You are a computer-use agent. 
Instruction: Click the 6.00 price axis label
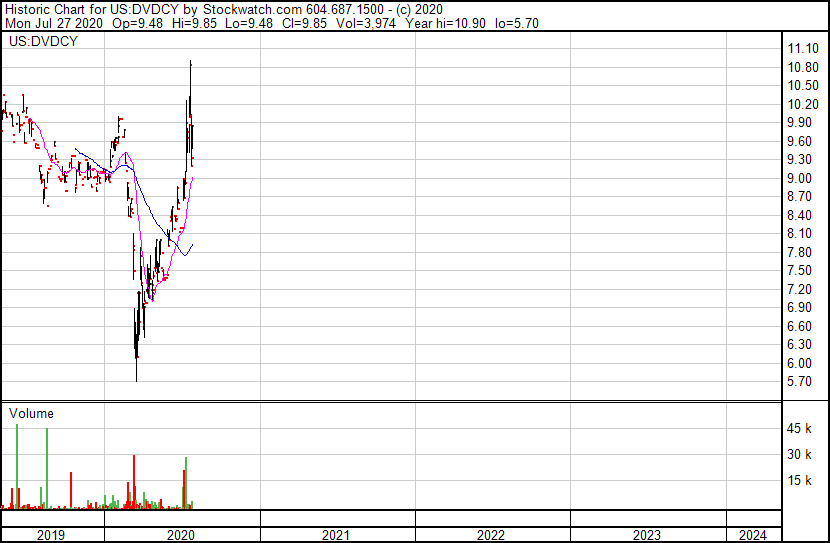(799, 364)
